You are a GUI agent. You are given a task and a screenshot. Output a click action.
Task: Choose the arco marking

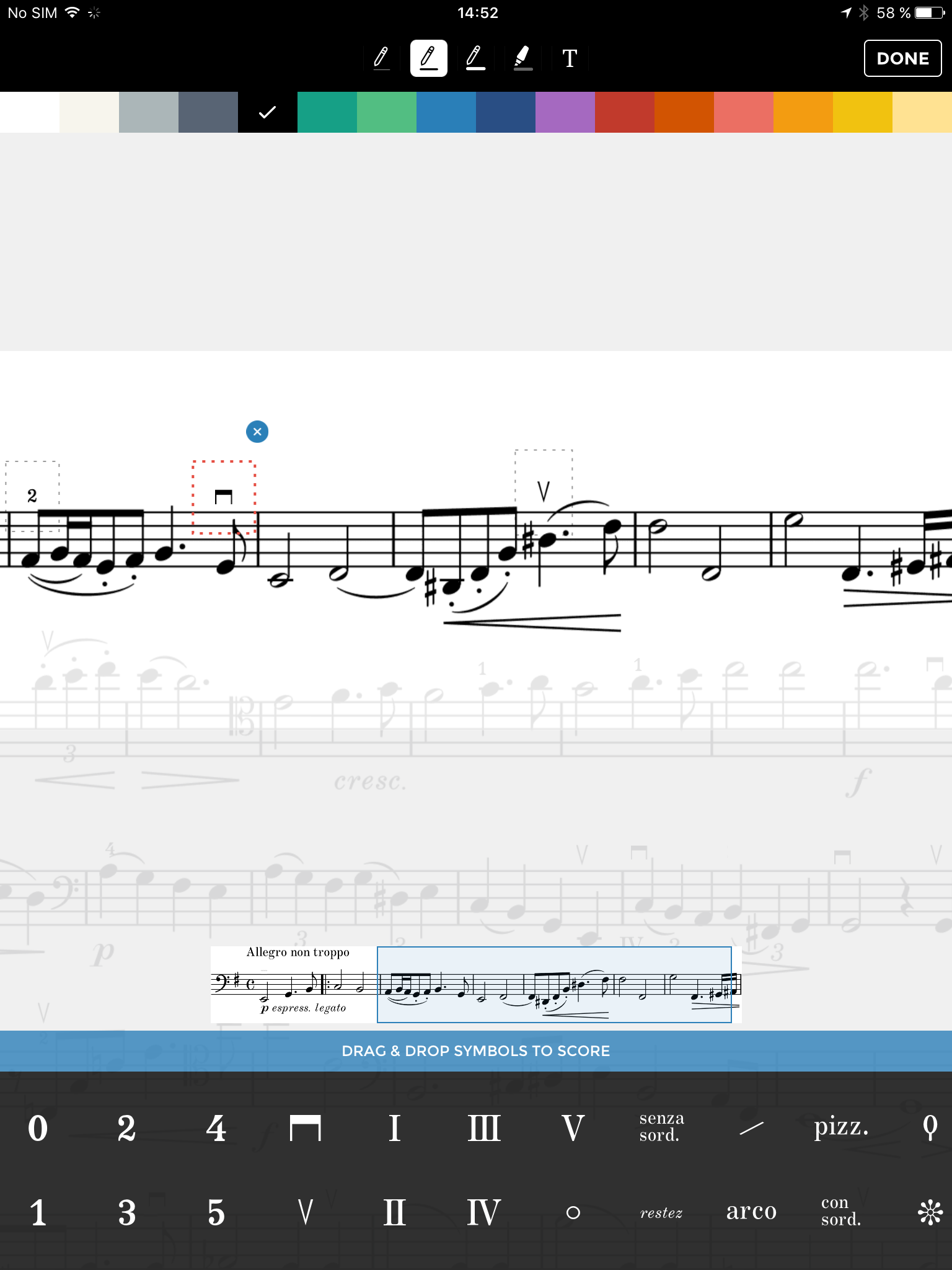pyautogui.click(x=751, y=1211)
